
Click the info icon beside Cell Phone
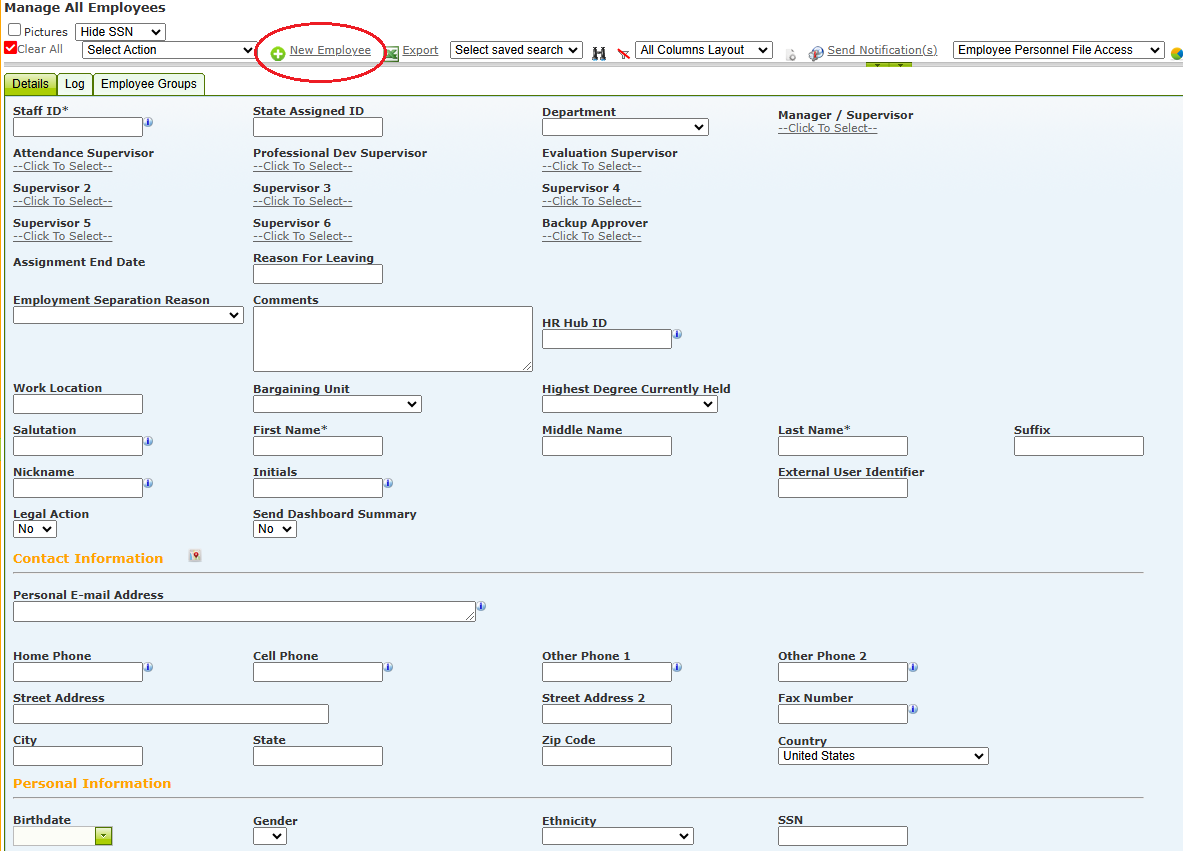pos(389,667)
